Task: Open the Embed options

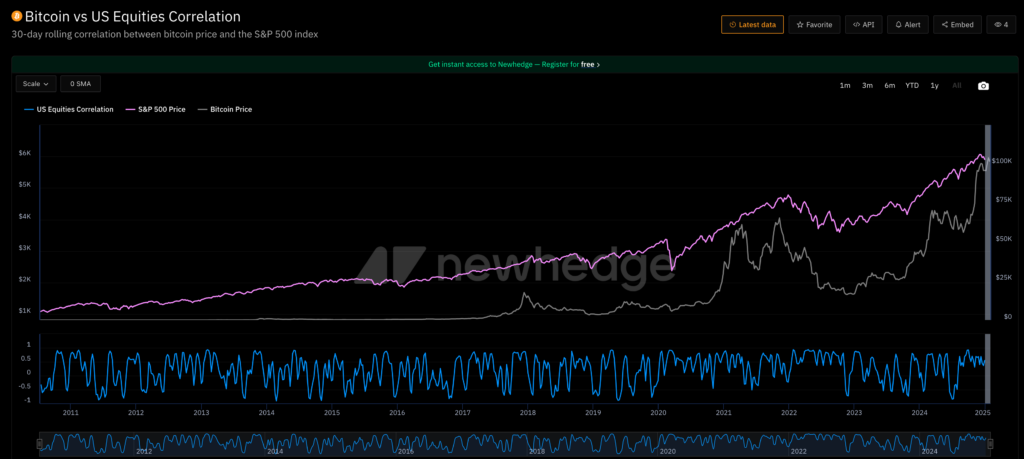Action: (957, 25)
